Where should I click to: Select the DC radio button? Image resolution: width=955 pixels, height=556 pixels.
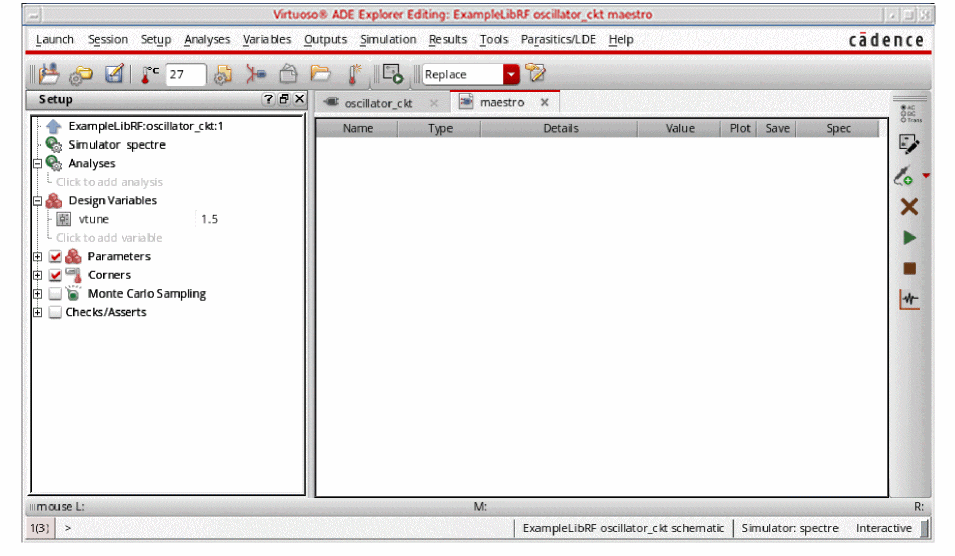pos(903,113)
